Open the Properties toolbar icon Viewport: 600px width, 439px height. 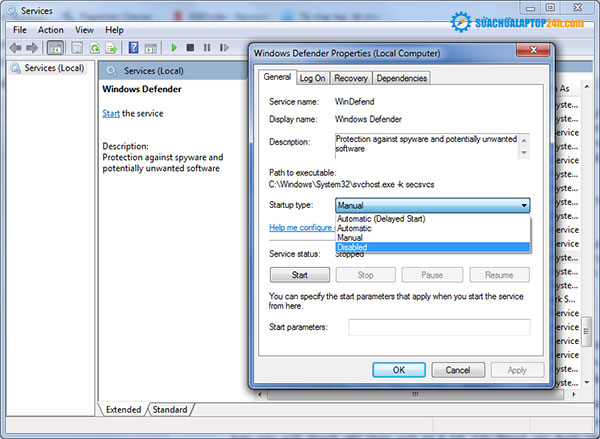tap(77, 48)
